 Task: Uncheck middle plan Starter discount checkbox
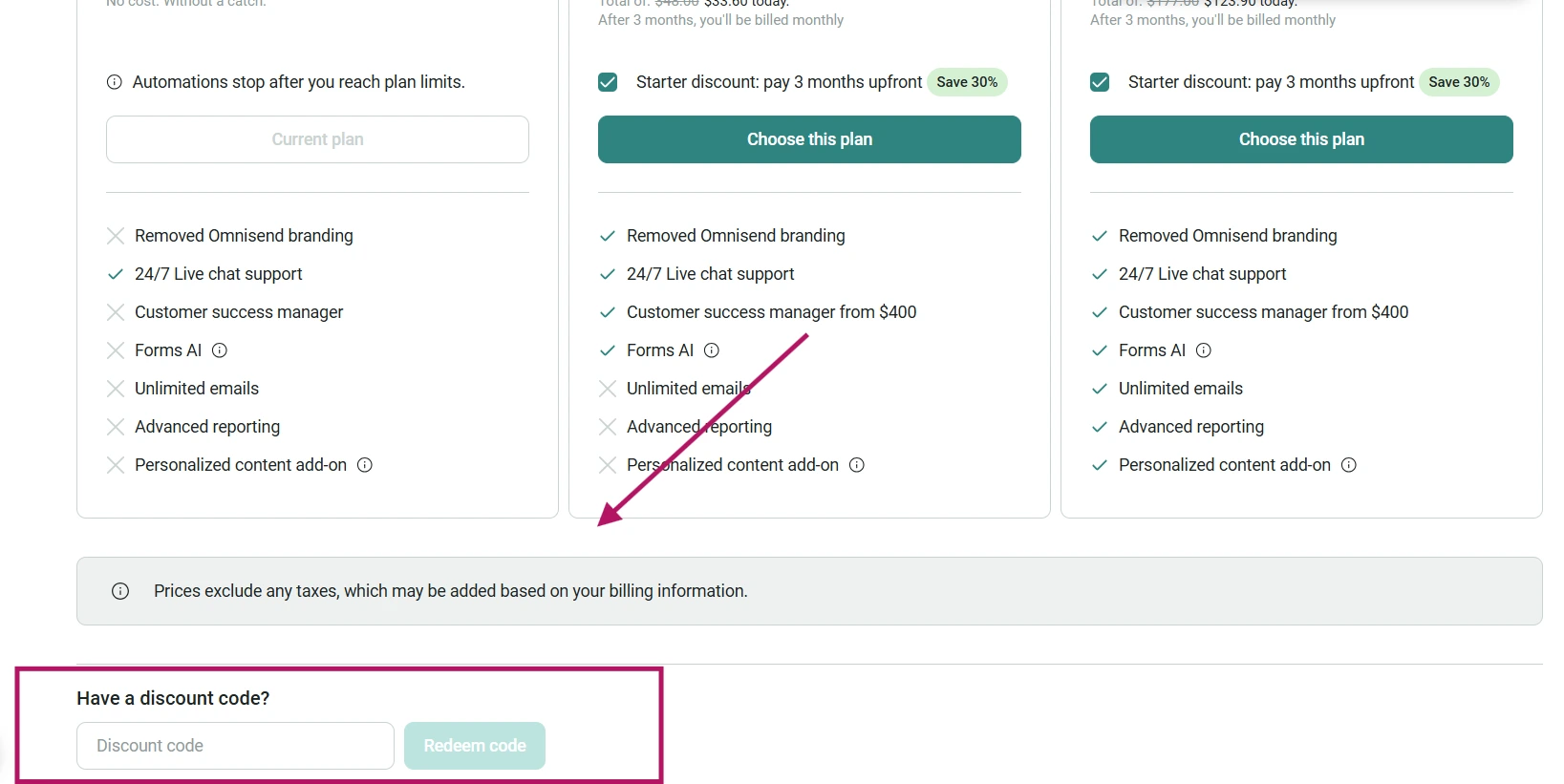(x=608, y=82)
